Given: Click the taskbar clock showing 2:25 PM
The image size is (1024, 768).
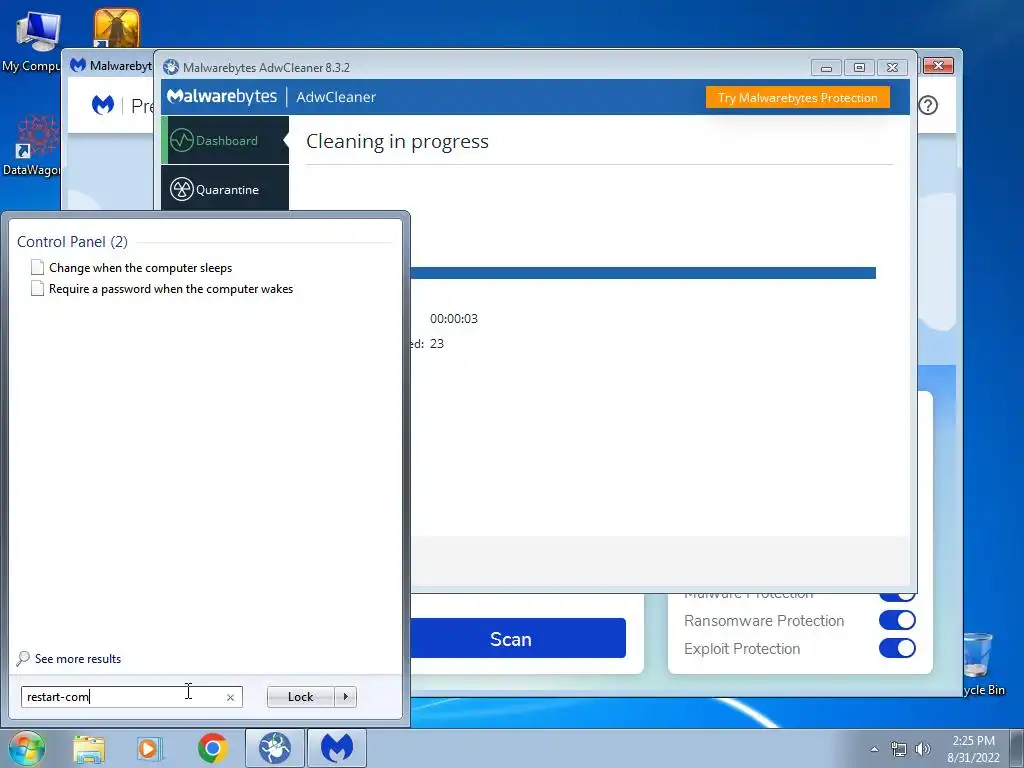Looking at the screenshot, I should coord(973,749).
